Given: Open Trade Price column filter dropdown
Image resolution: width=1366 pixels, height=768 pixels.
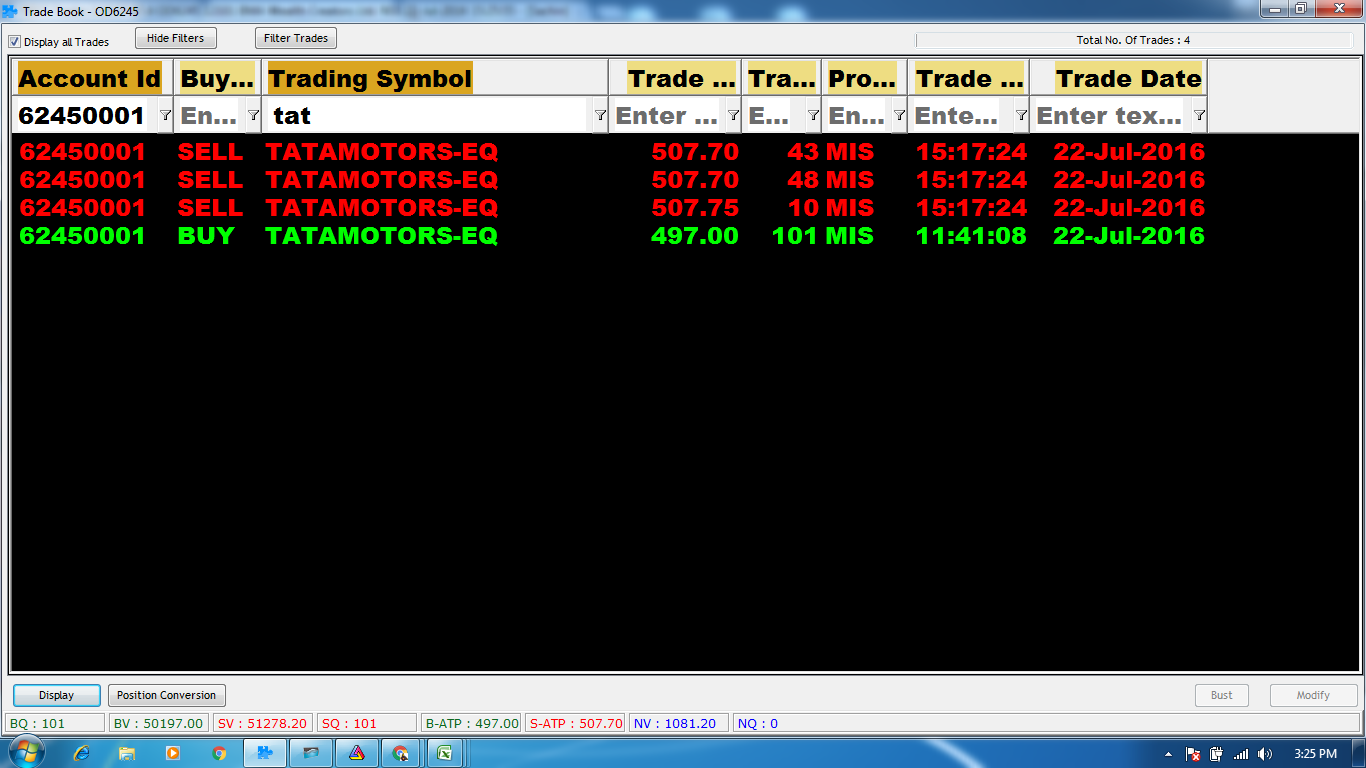Looking at the screenshot, I should (733, 115).
